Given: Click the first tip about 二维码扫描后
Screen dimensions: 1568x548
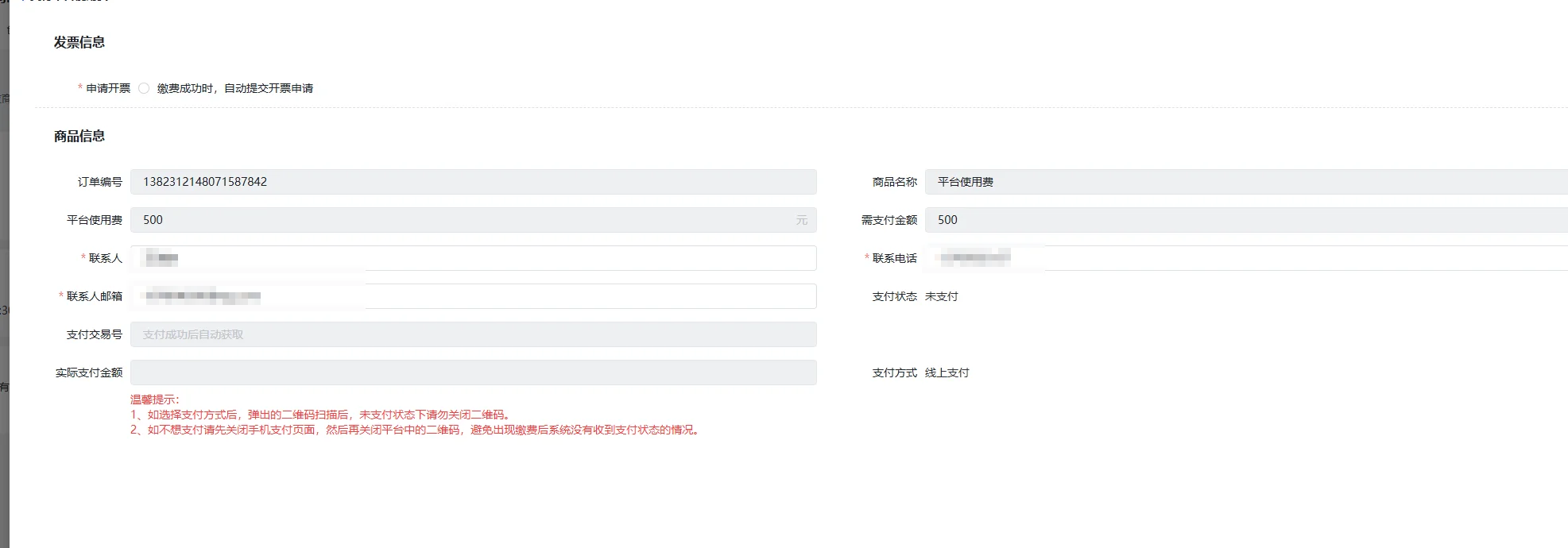Looking at the screenshot, I should (321, 415).
